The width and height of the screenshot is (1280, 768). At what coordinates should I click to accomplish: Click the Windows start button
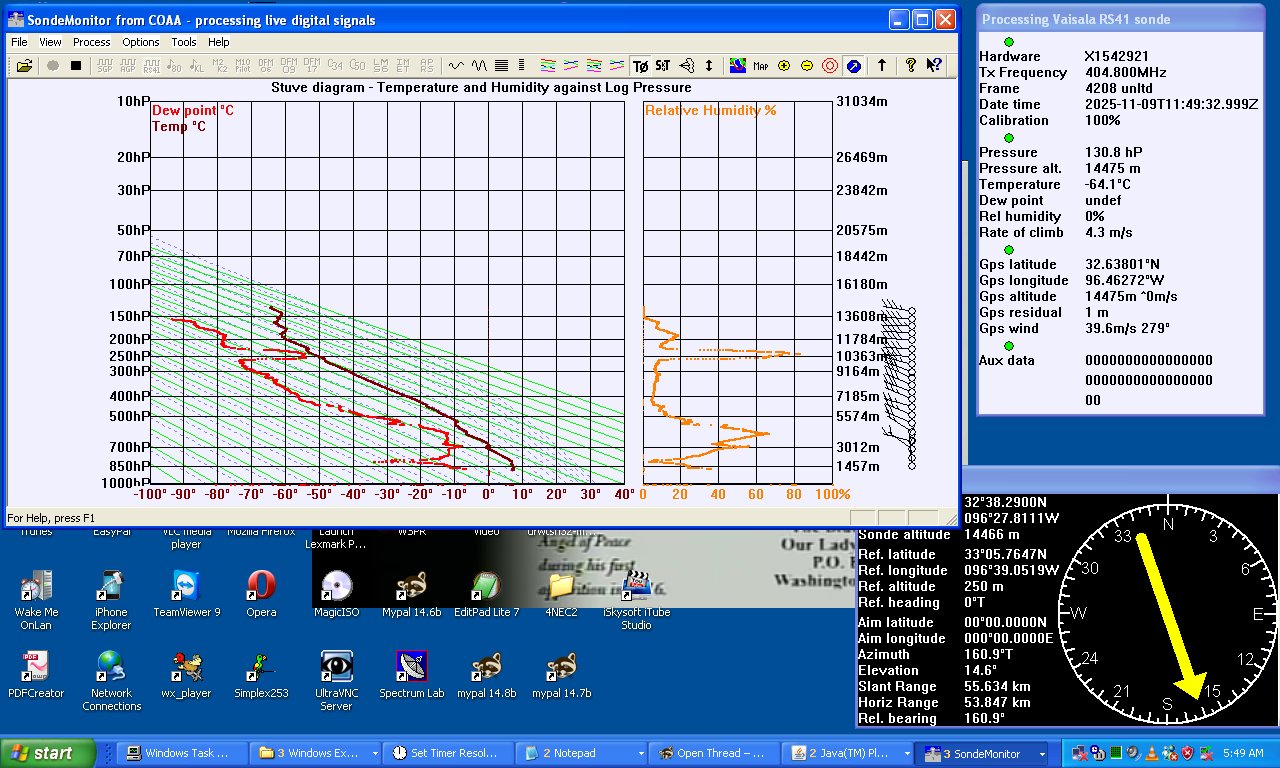click(48, 753)
